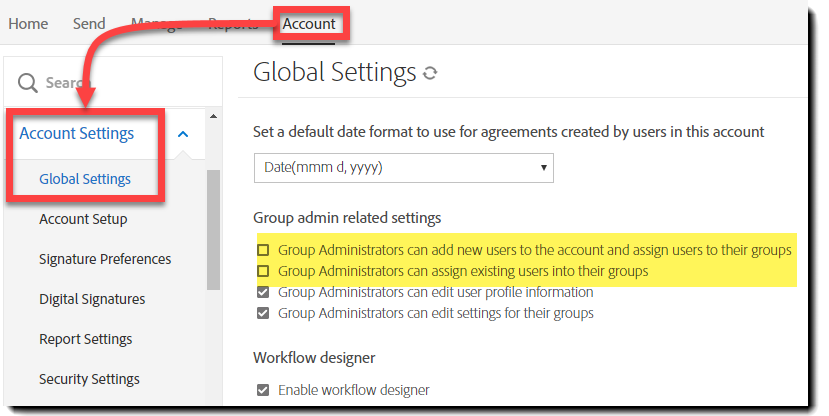Collapse the Account Settings chevron

point(183,134)
